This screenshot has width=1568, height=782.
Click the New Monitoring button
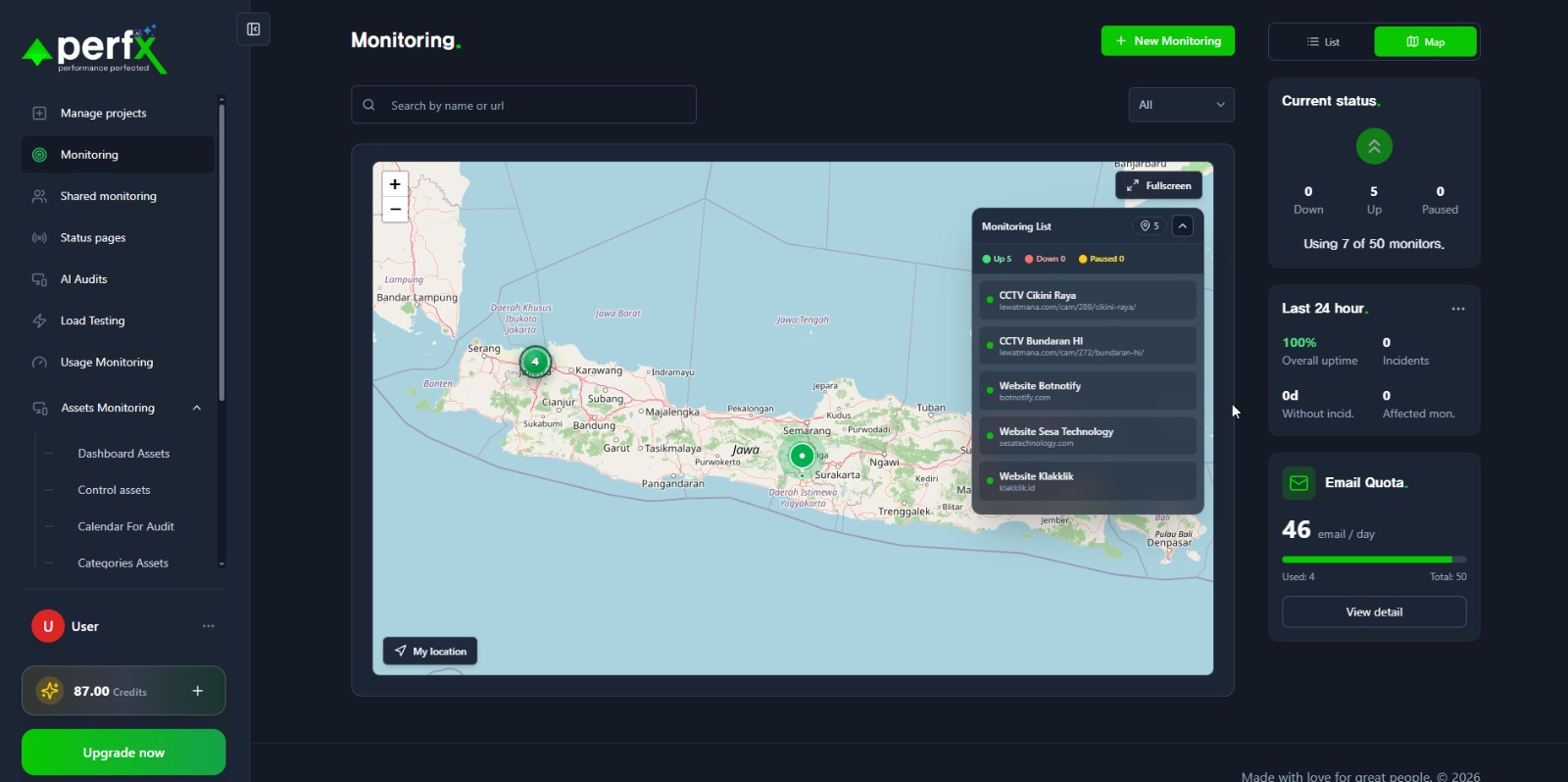(x=1168, y=41)
